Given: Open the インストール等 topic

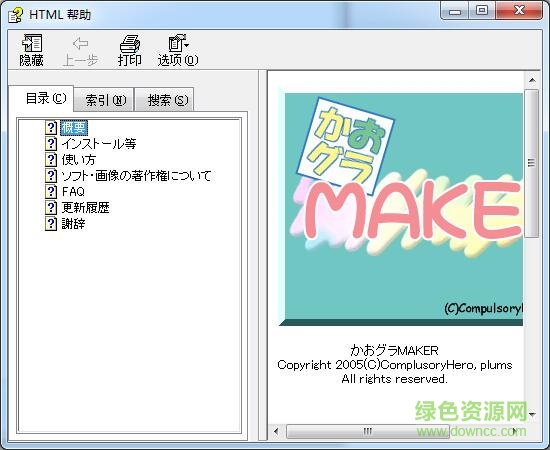Looking at the screenshot, I should tap(99, 143).
